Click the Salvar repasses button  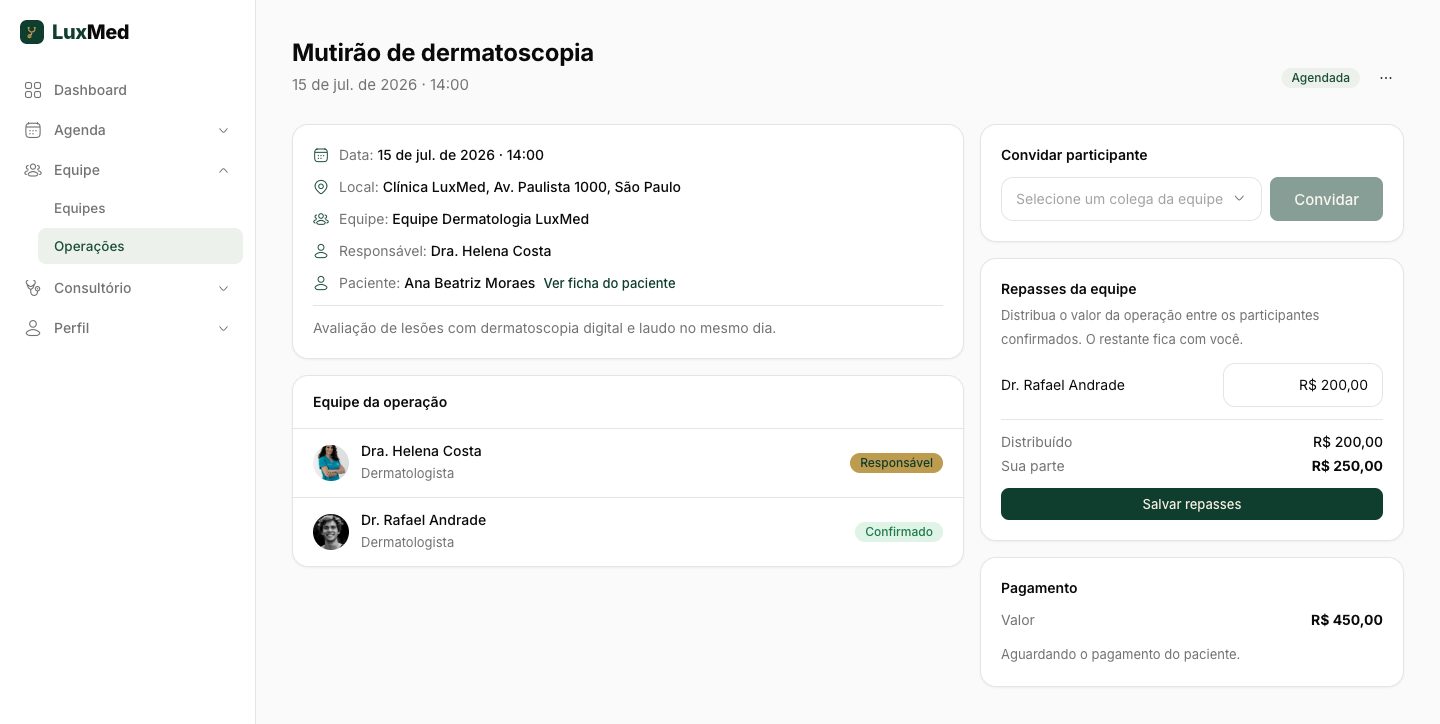tap(1192, 504)
